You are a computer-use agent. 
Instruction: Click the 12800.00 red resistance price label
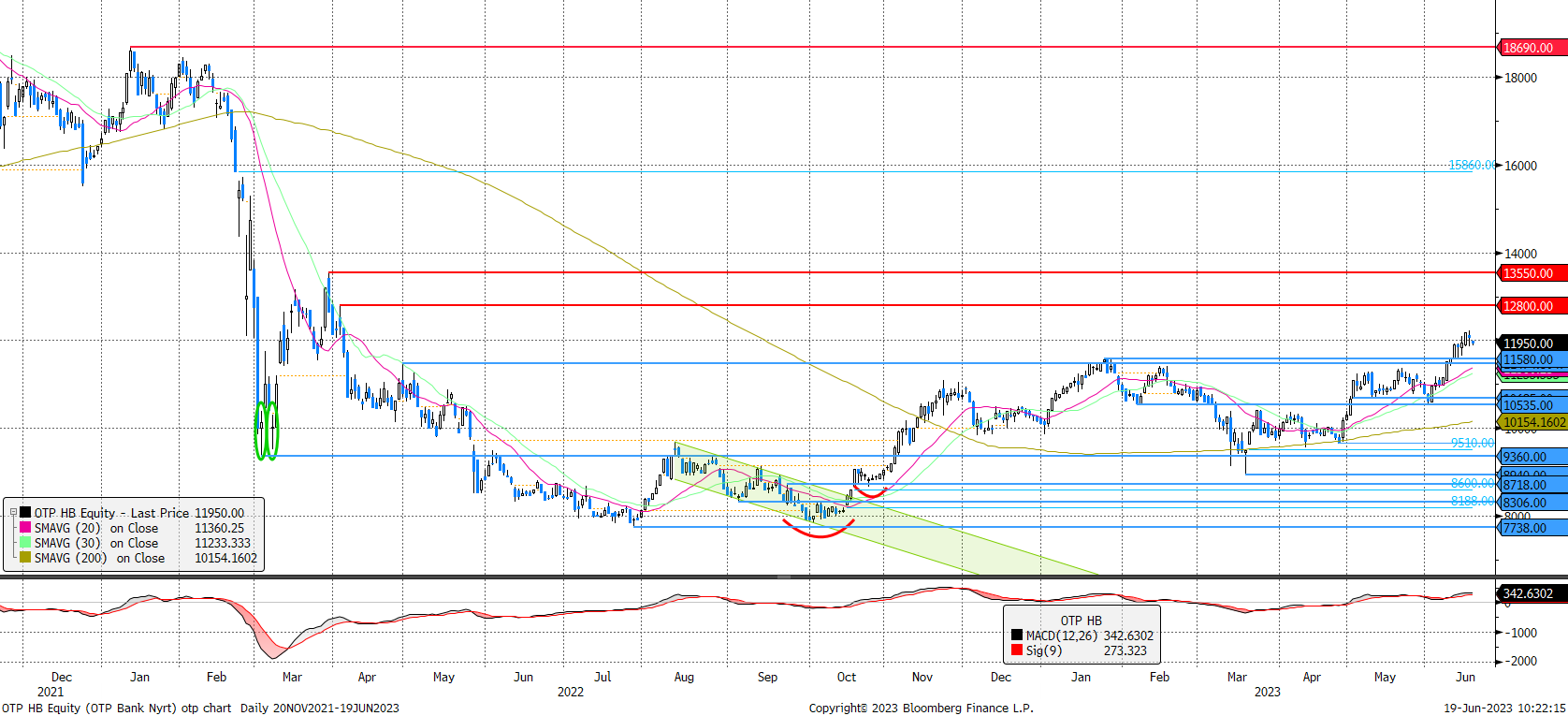tap(1532, 306)
